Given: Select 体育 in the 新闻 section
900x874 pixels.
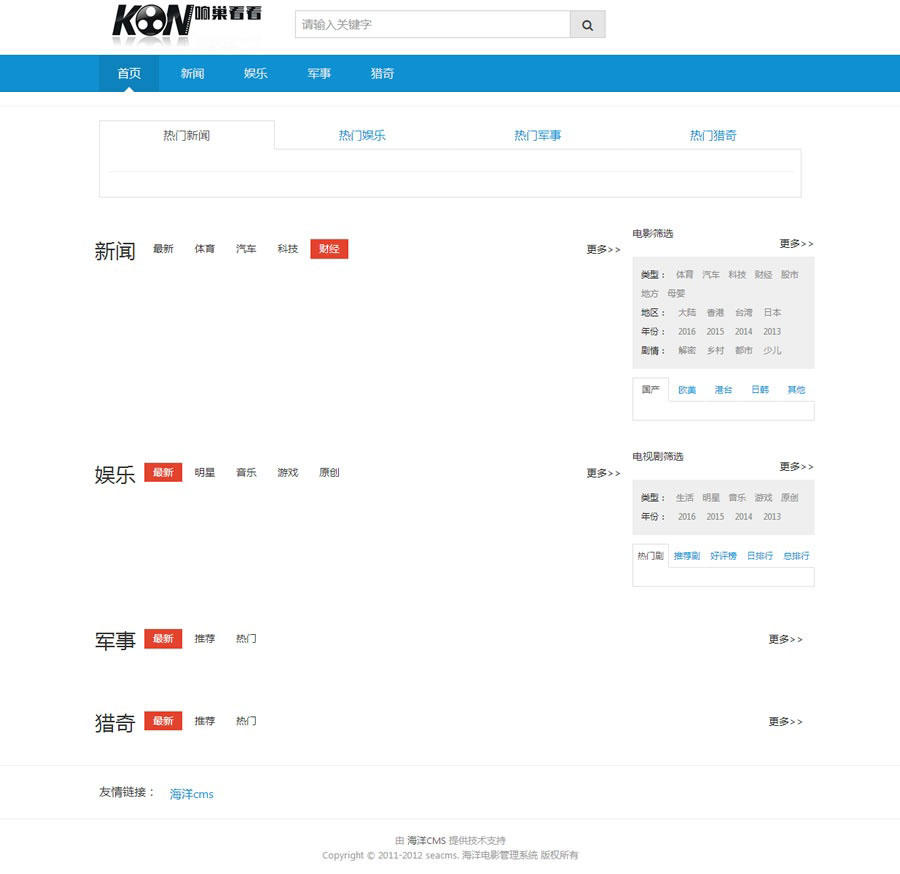Looking at the screenshot, I should point(204,248).
